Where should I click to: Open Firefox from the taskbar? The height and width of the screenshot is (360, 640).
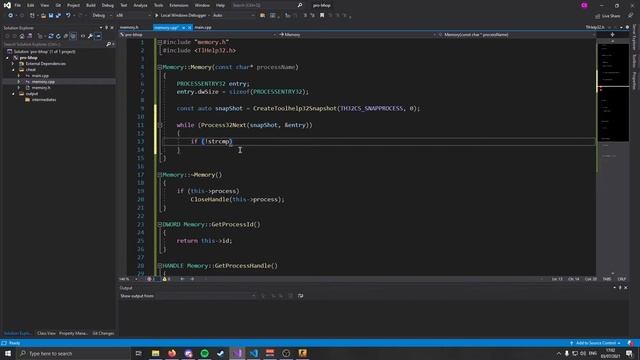click(x=172, y=353)
